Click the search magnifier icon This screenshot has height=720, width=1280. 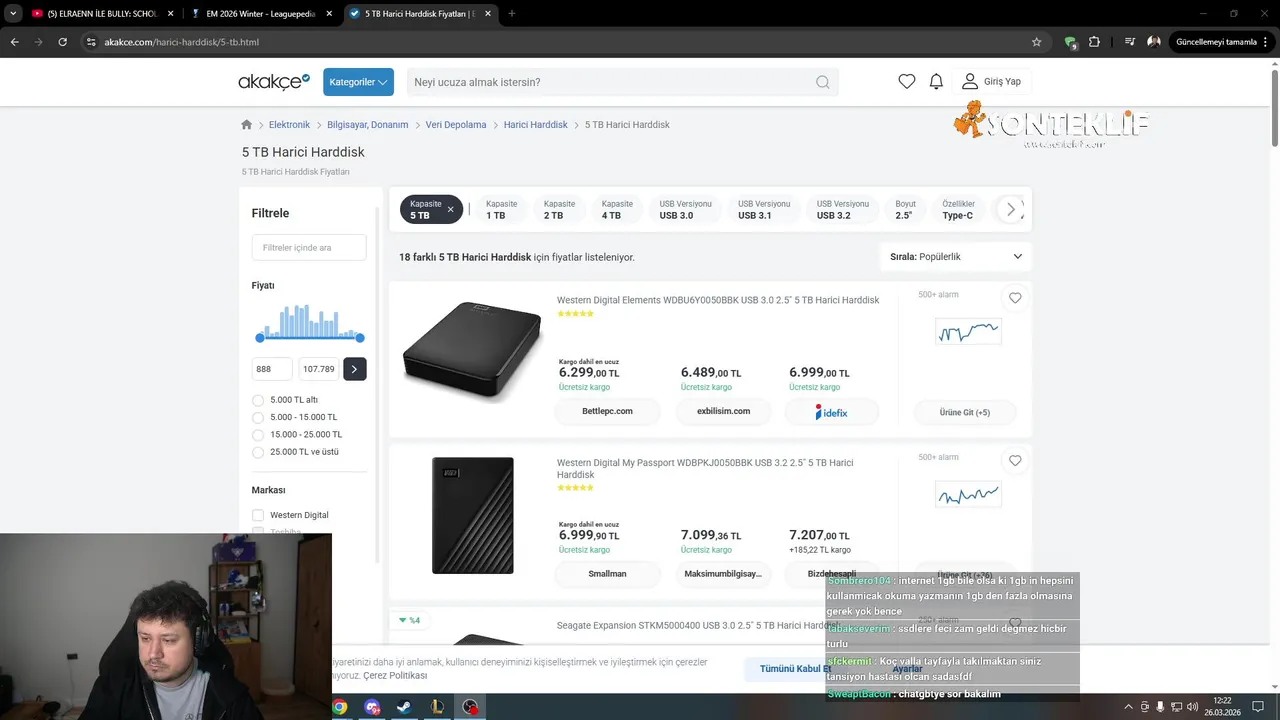(822, 82)
